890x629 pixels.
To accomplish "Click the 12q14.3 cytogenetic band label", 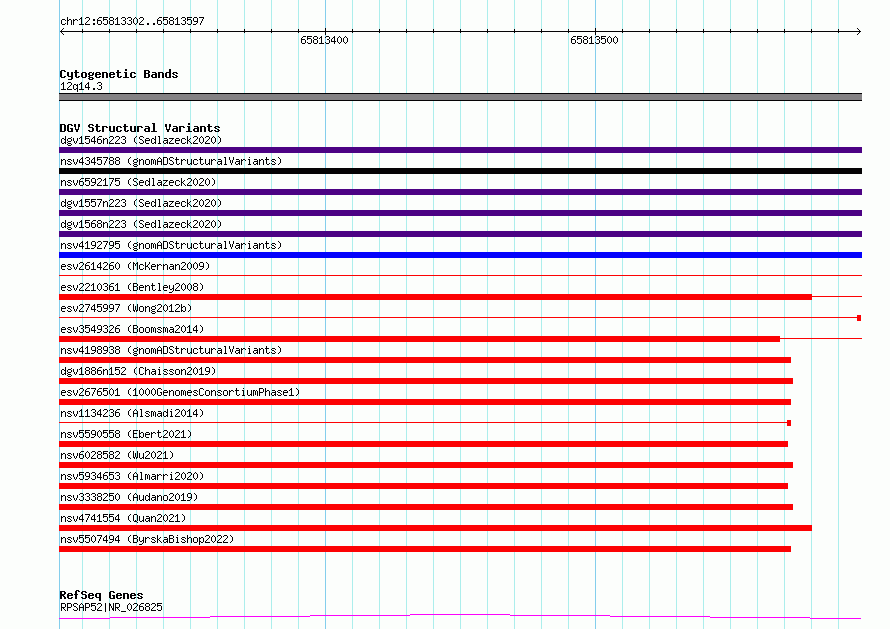I will pyautogui.click(x=81, y=86).
